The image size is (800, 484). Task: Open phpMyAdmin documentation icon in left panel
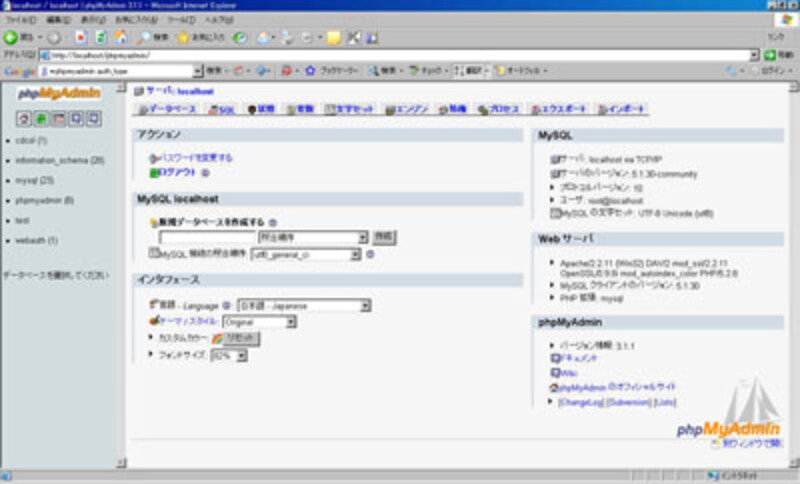click(x=76, y=119)
